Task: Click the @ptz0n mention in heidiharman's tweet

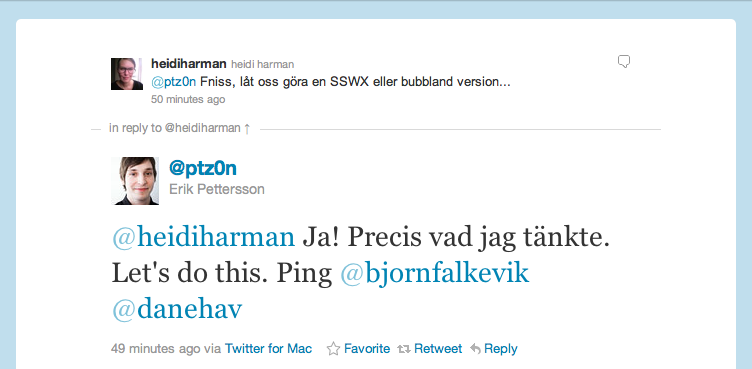Action: coord(174,82)
